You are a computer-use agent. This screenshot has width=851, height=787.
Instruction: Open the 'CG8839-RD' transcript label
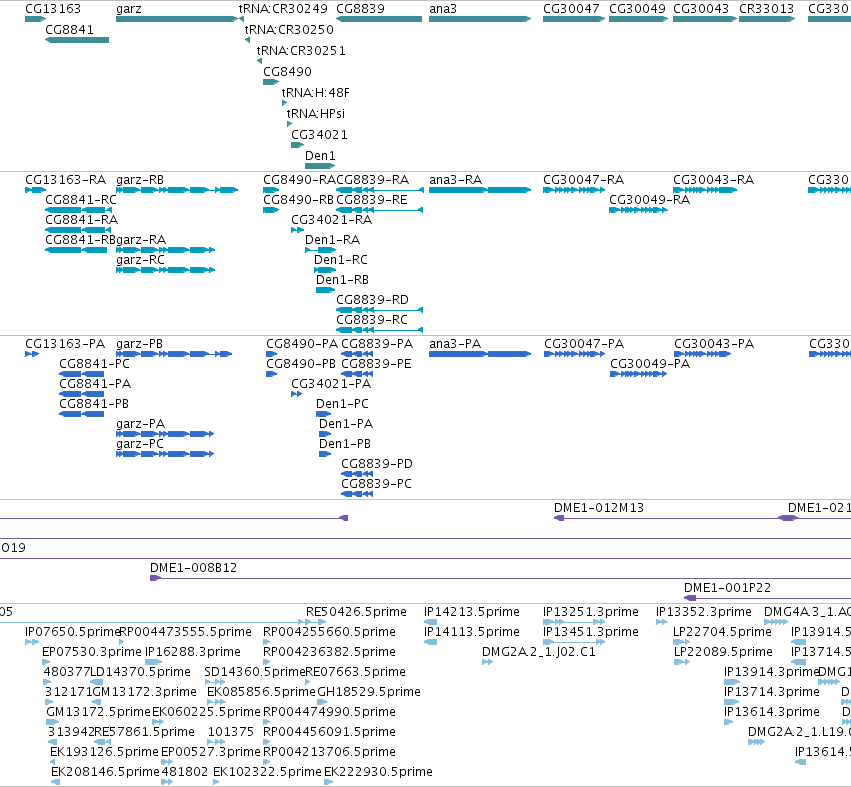click(x=372, y=300)
